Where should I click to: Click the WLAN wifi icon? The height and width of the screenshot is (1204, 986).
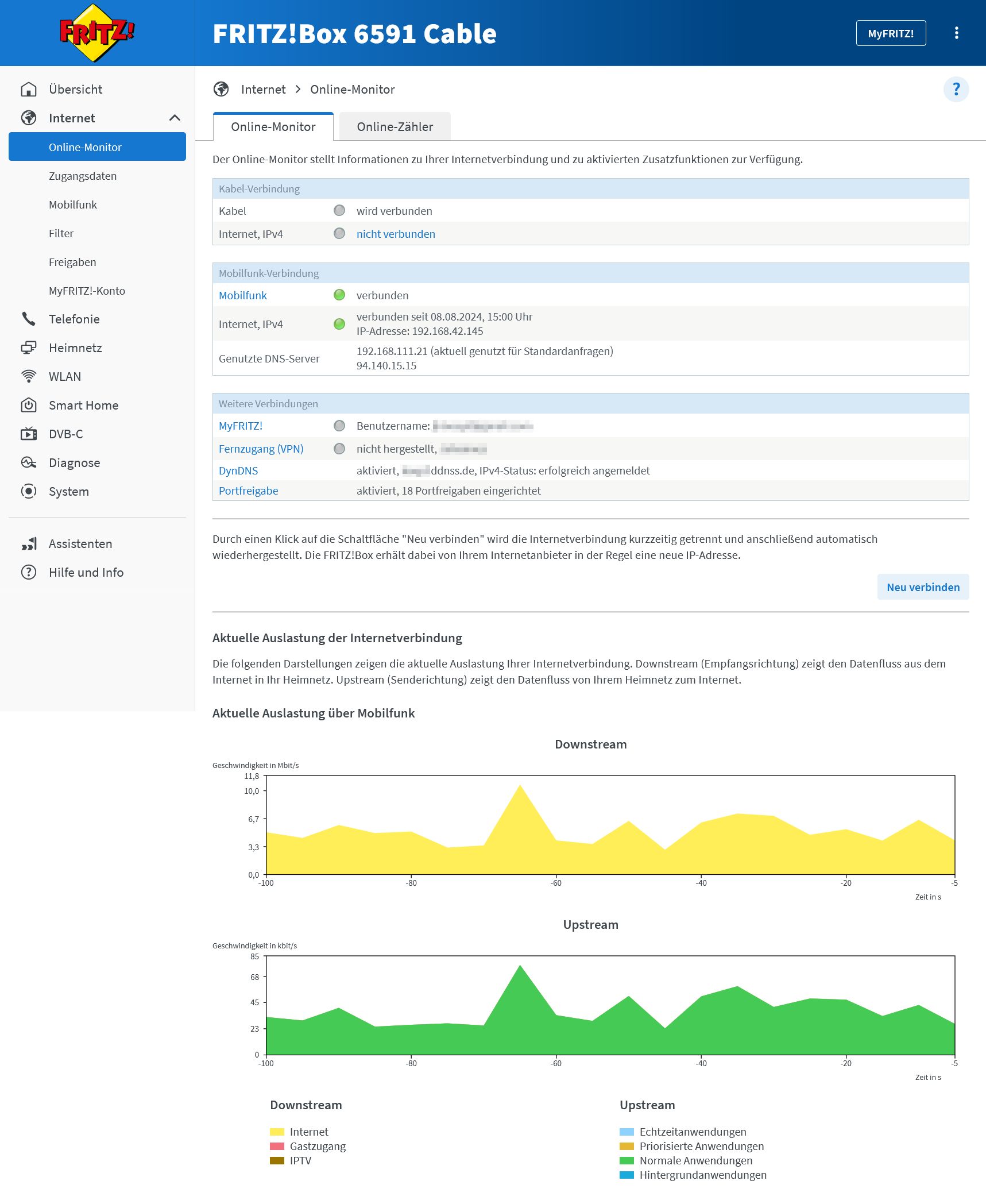pyautogui.click(x=29, y=376)
